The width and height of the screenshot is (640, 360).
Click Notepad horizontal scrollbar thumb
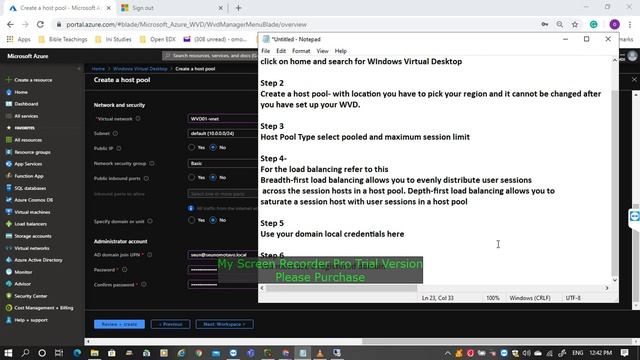coord(341,288)
